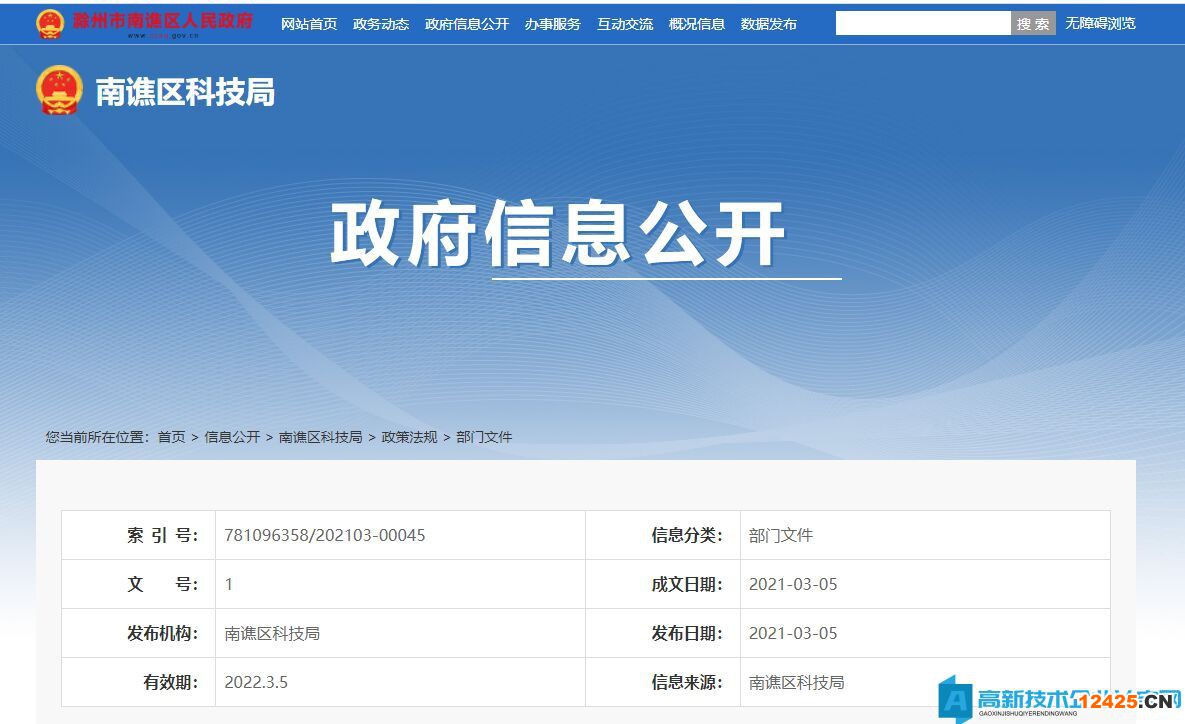Go to 信息公开 in the breadcrumb
This screenshot has height=724, width=1185.
(232, 437)
